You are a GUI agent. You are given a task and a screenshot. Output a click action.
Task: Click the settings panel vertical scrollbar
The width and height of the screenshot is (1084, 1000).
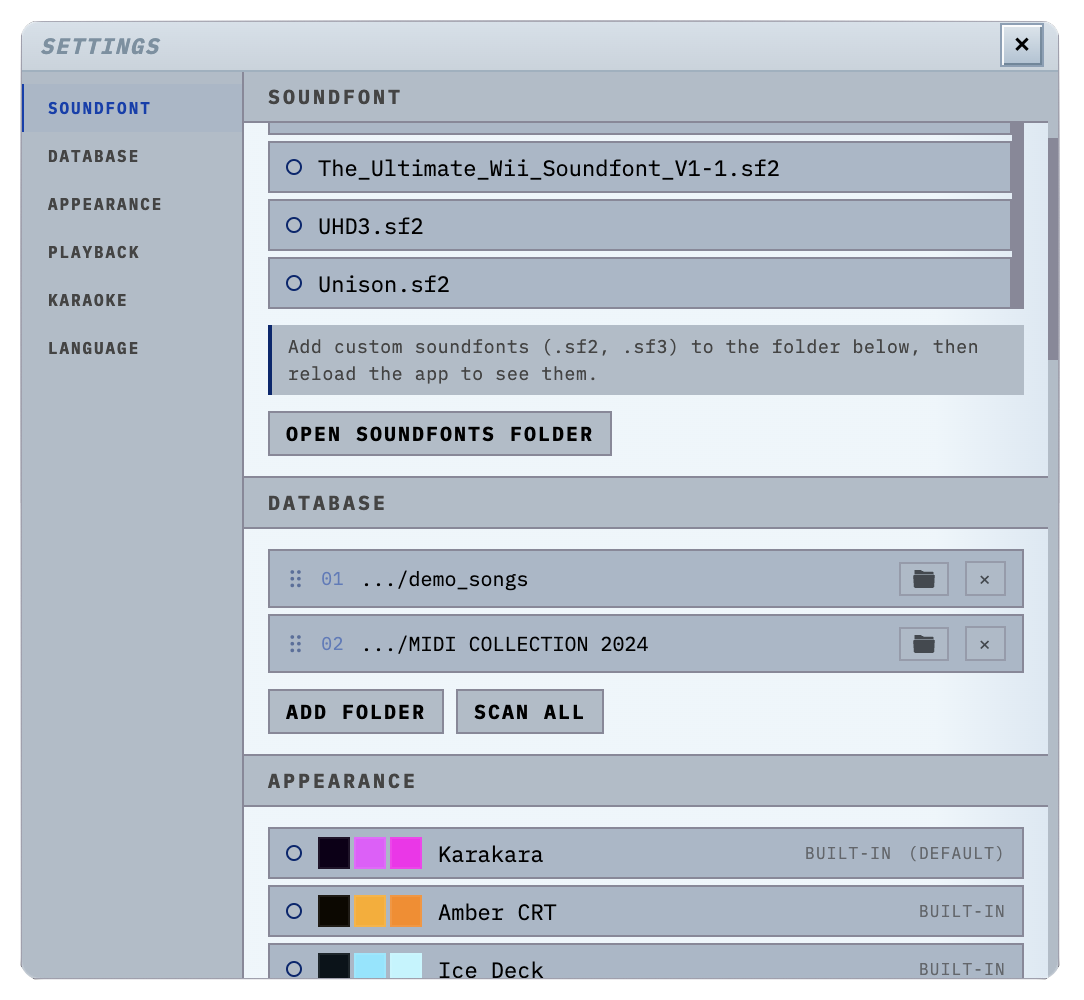click(x=1053, y=249)
